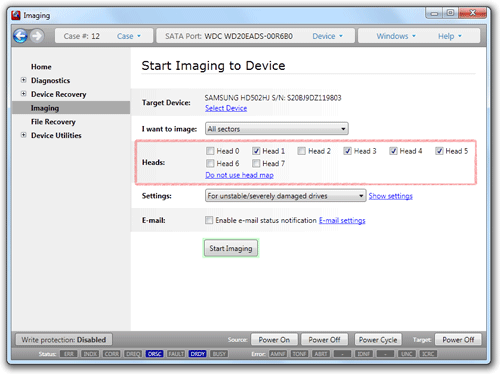Uncheck the Head 1 checkbox
500x374 pixels.
256,151
